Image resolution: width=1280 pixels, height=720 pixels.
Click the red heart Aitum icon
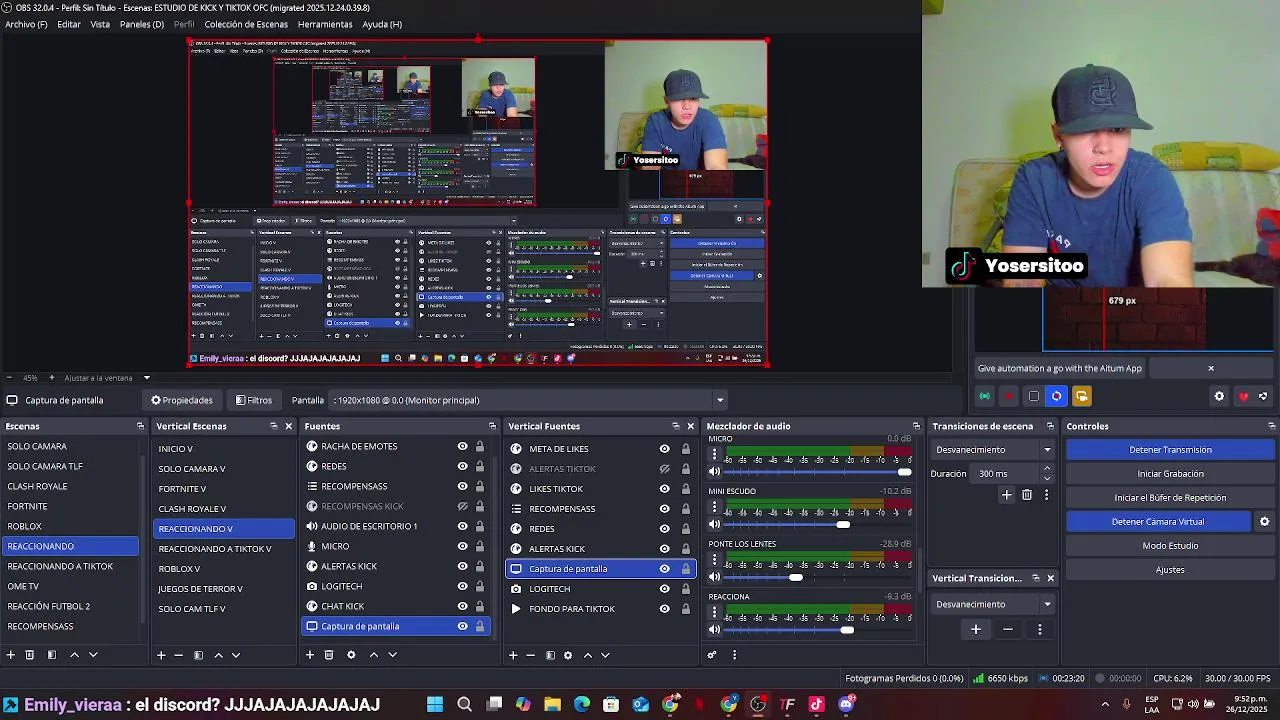(x=1243, y=397)
